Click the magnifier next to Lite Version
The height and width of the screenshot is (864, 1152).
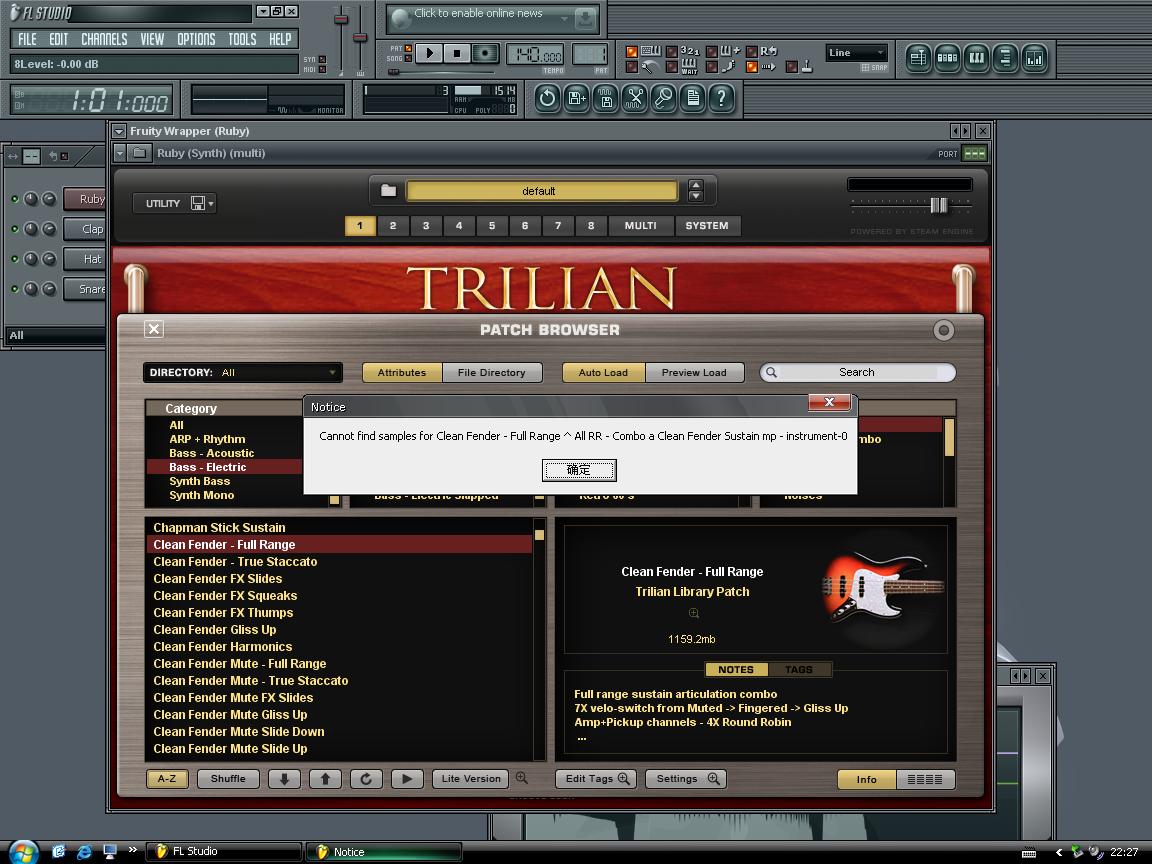point(522,778)
